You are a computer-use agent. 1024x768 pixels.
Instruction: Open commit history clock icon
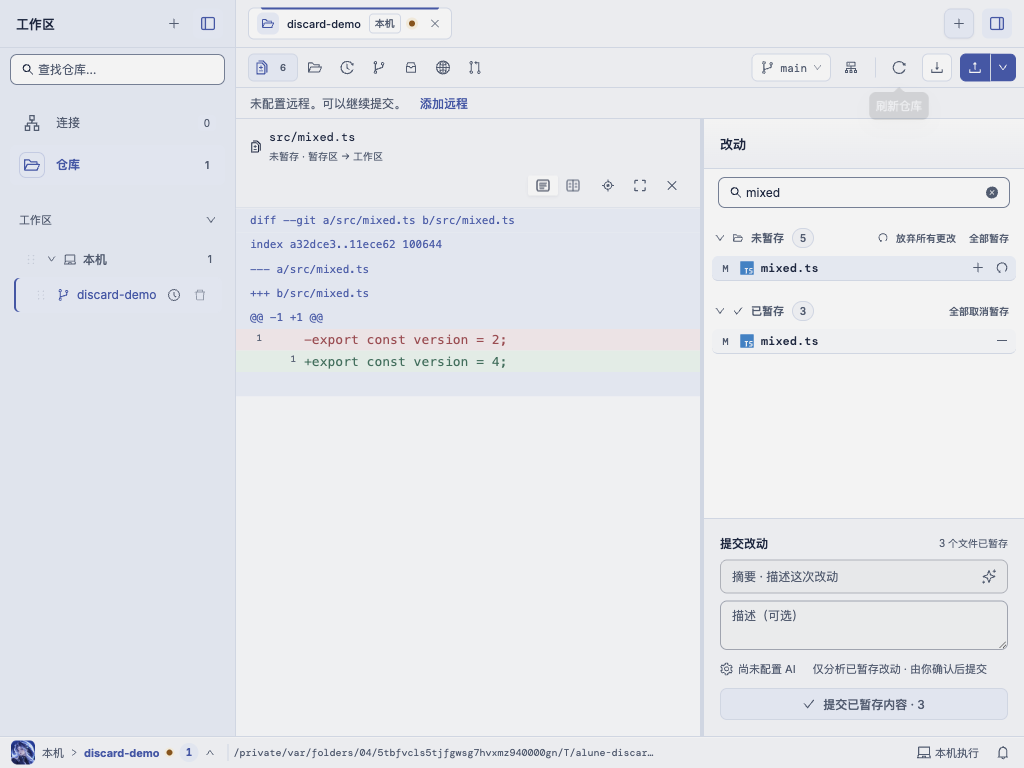pyautogui.click(x=347, y=67)
